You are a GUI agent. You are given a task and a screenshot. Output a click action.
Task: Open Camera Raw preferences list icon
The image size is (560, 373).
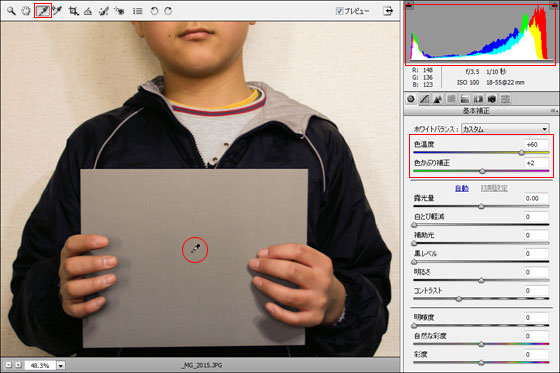138,11
